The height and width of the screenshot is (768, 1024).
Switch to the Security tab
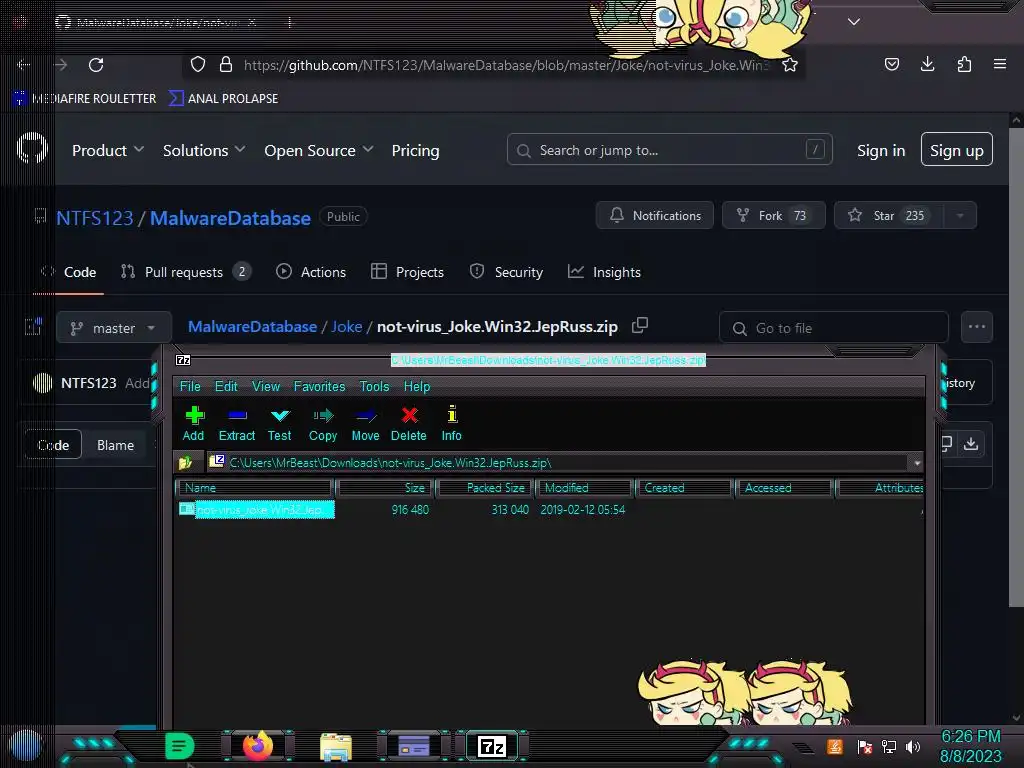[x=506, y=272]
